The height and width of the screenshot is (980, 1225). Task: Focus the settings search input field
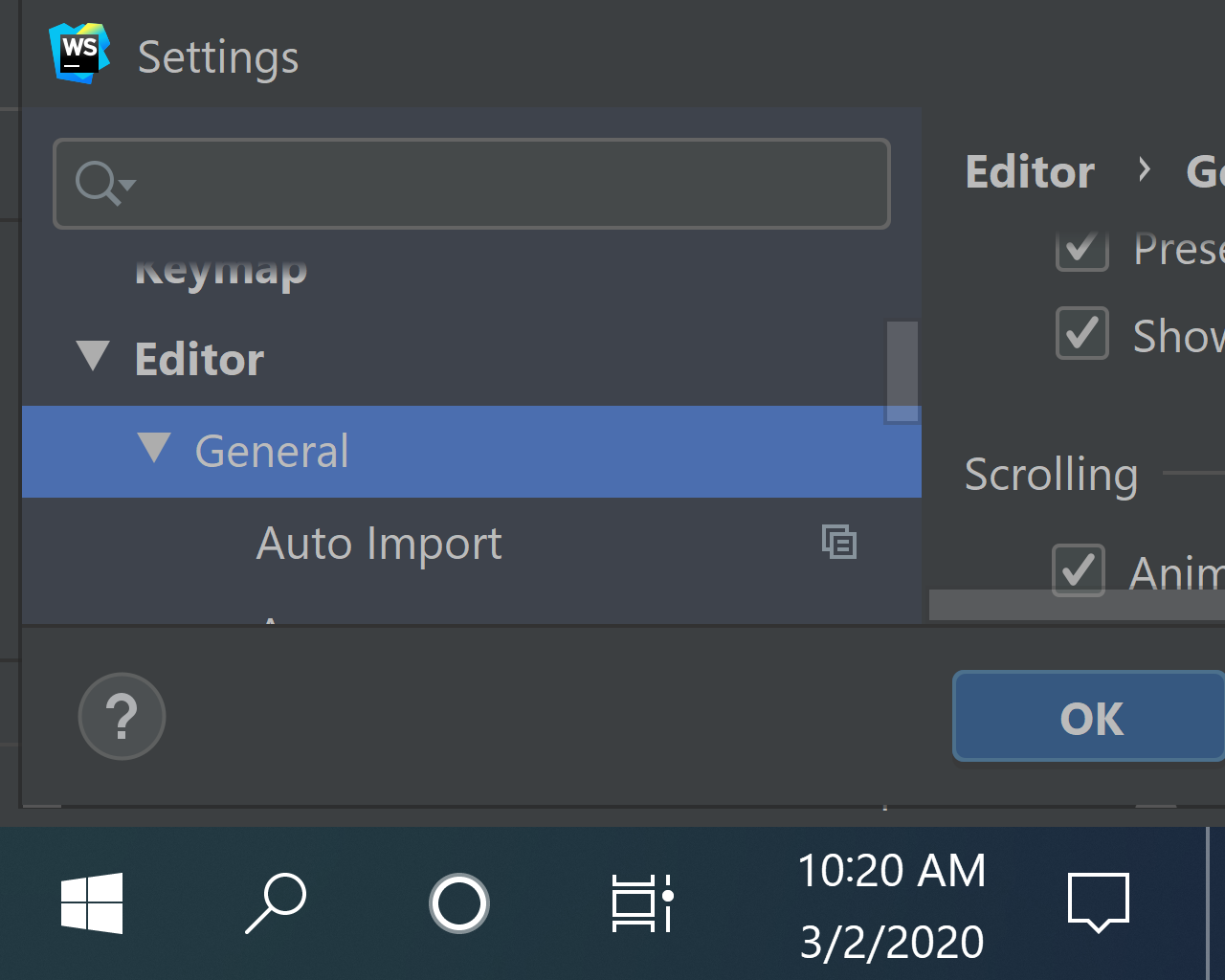click(472, 184)
